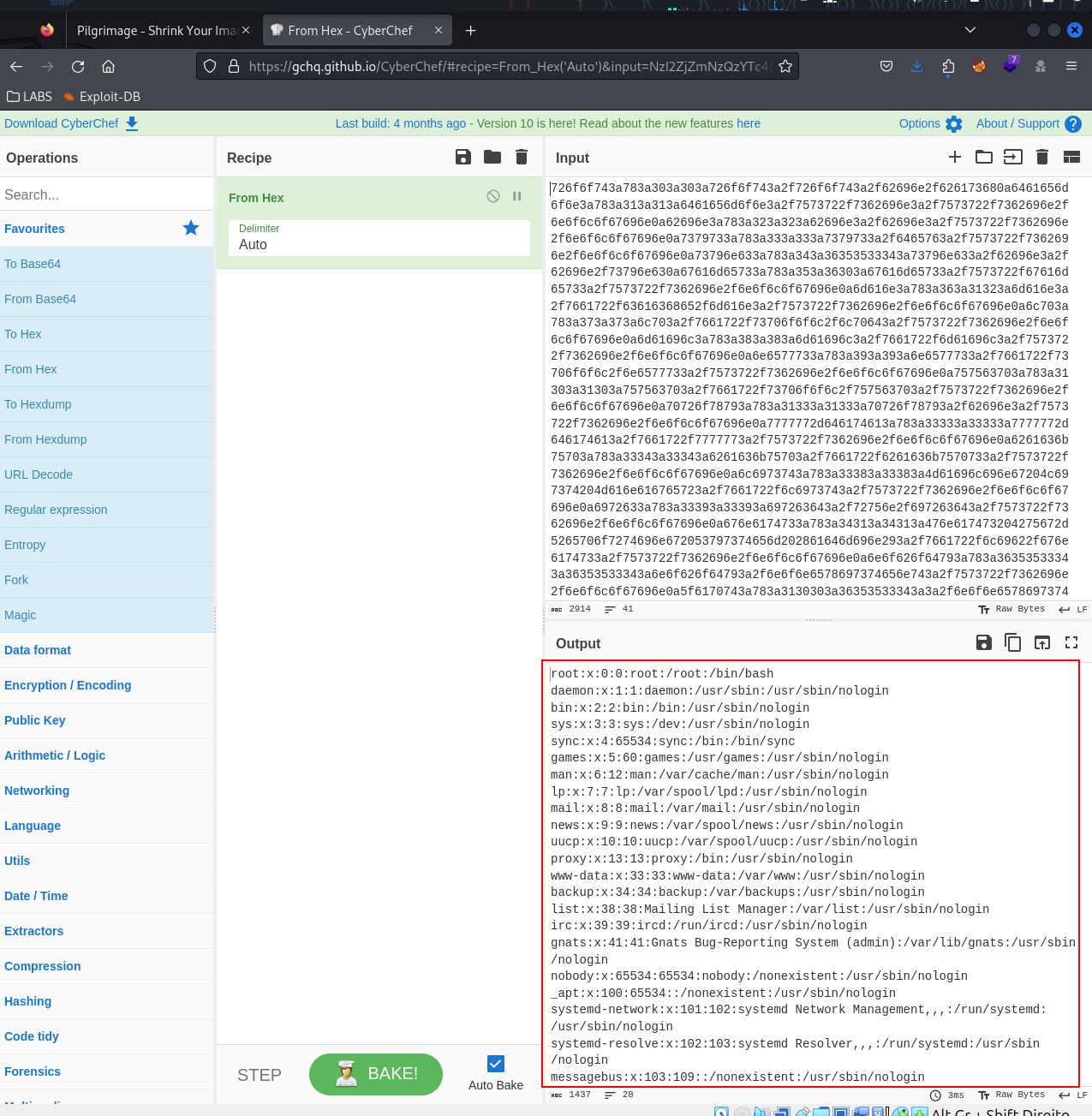The height and width of the screenshot is (1116, 1092).
Task: Click the STEP button
Action: click(260, 1075)
